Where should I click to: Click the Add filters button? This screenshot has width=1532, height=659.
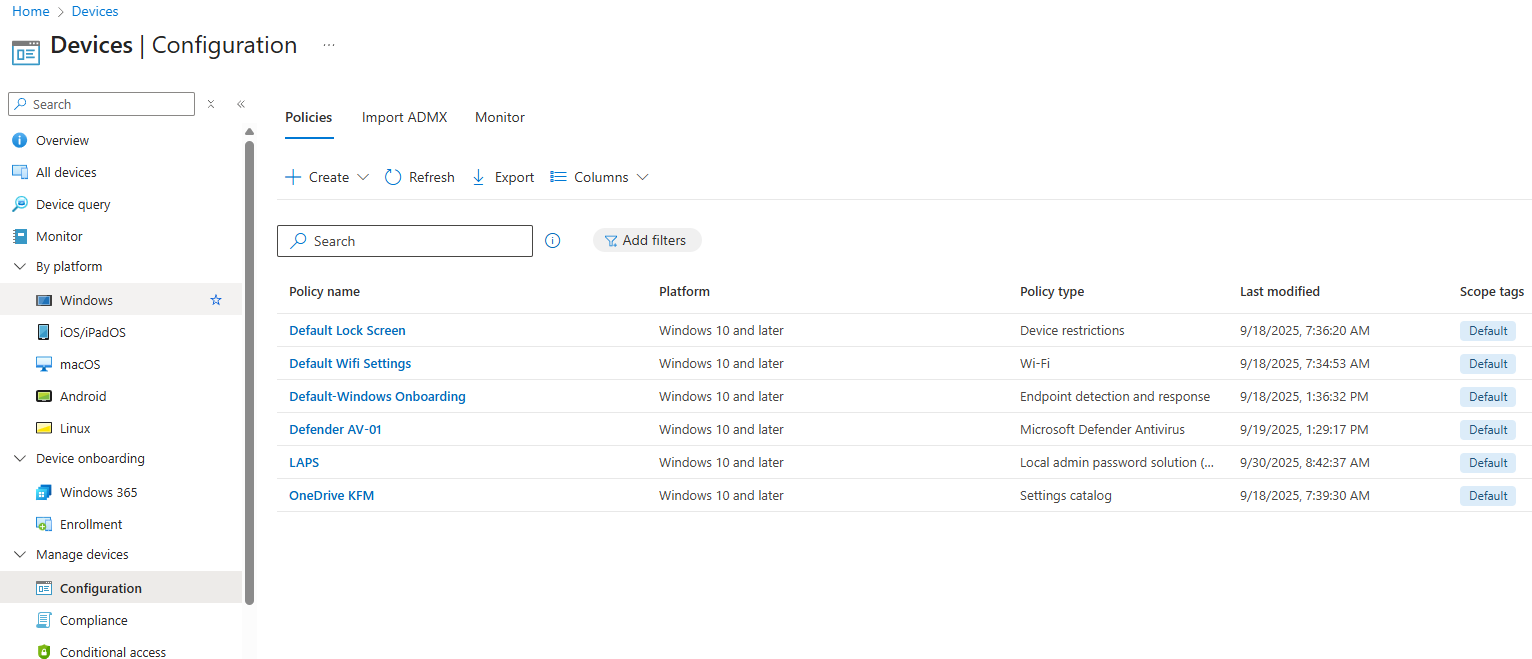646,241
